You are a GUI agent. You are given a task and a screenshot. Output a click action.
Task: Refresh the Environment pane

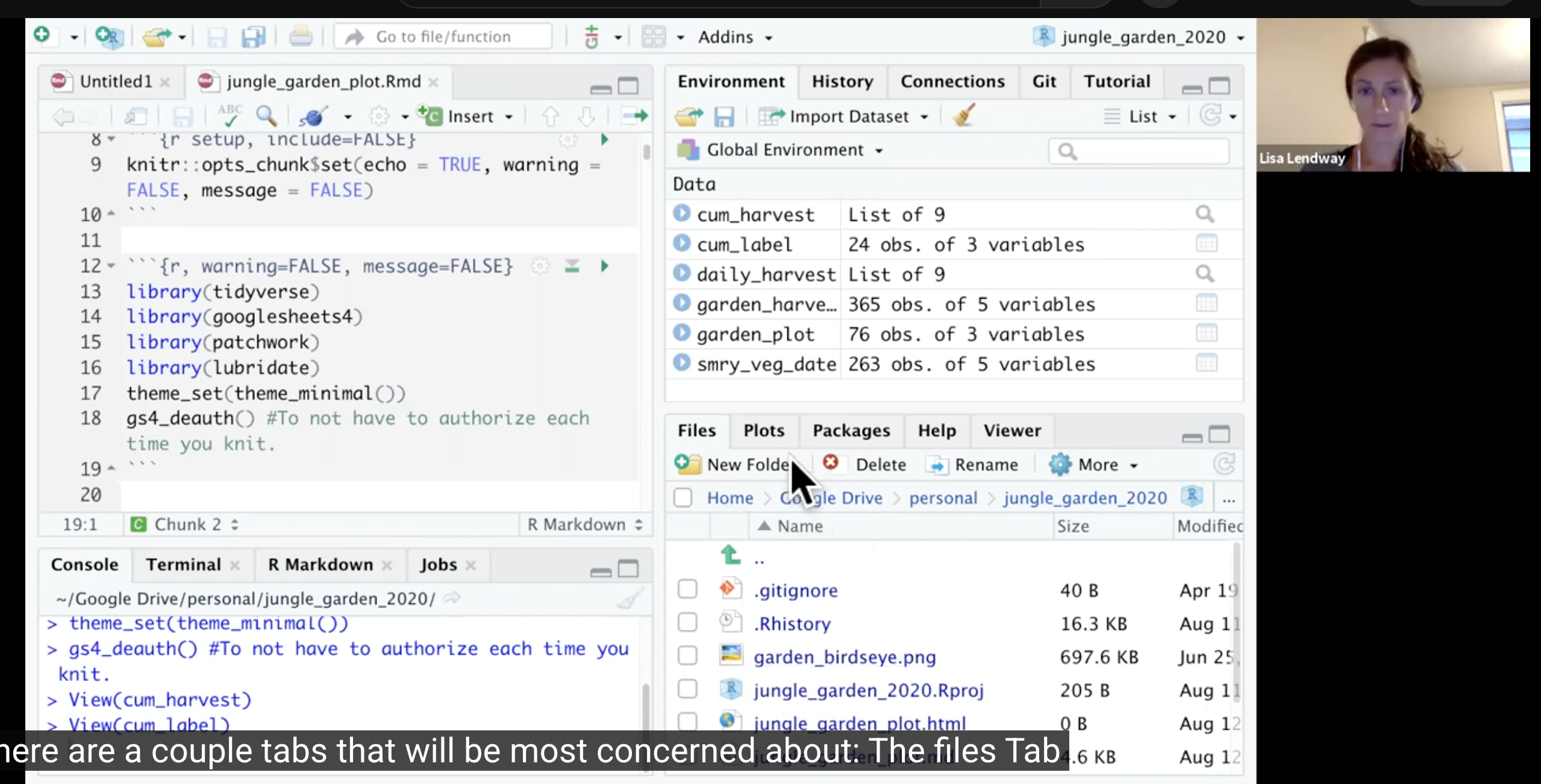coord(1210,115)
